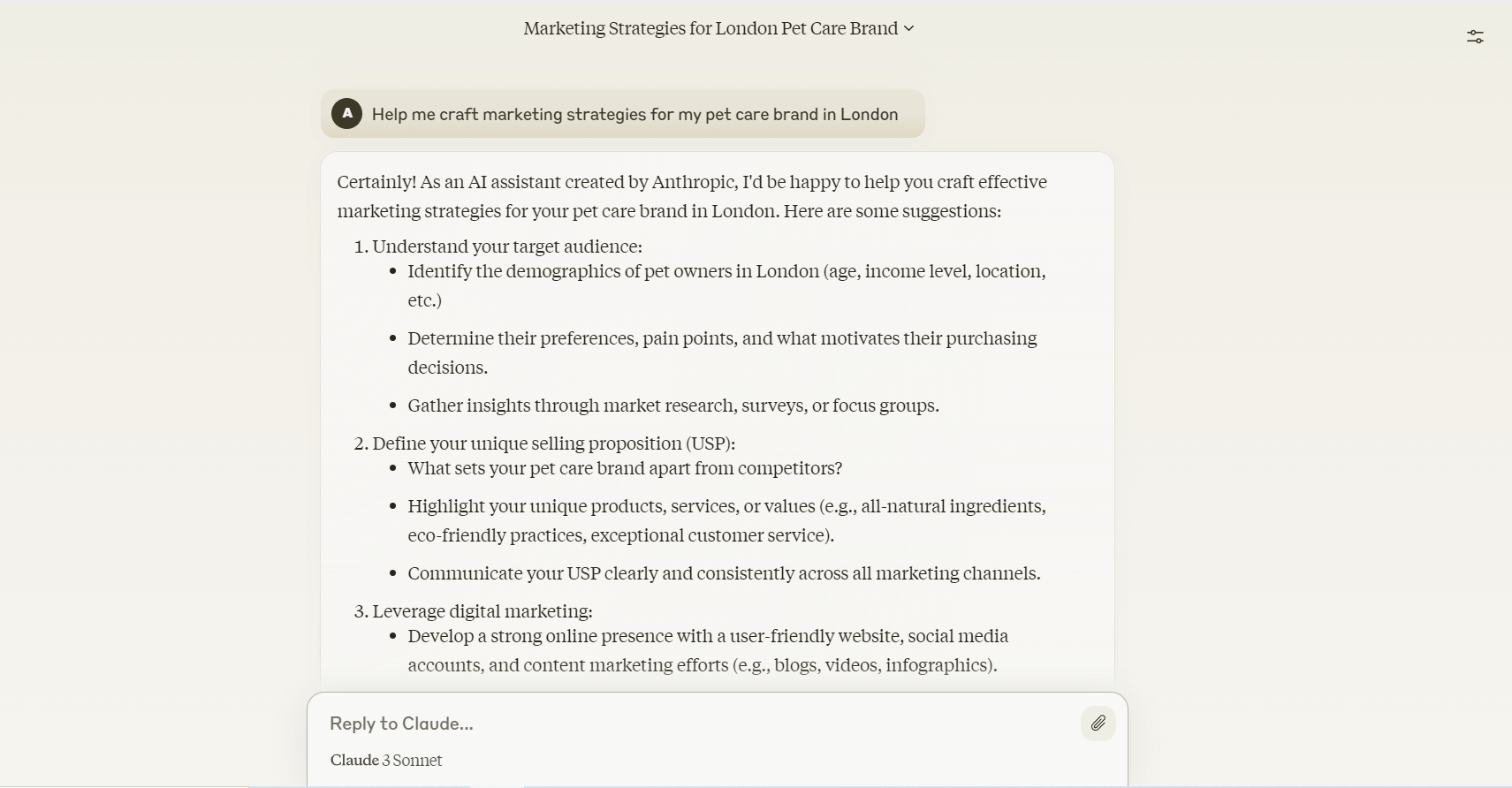The image size is (1512, 788).
Task: Click the user message about pet care brand
Action: pos(634,115)
